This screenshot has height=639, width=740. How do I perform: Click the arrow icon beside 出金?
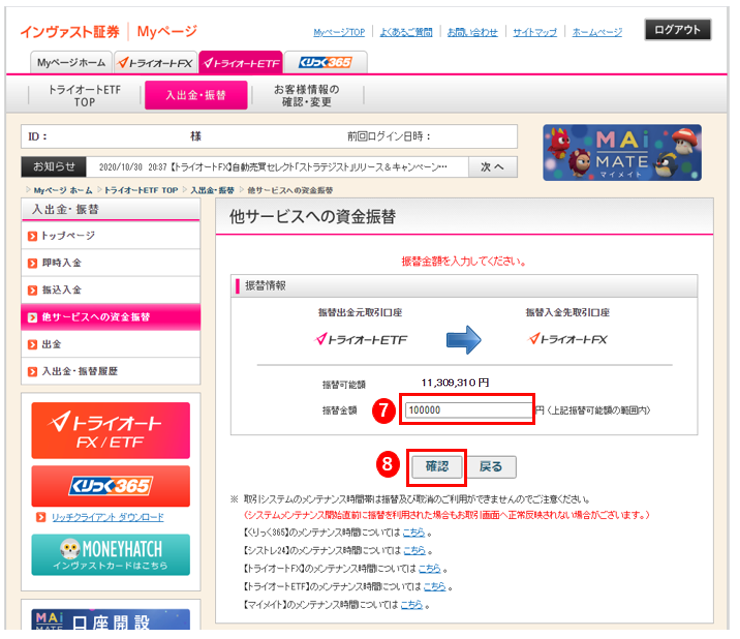tap(32, 345)
